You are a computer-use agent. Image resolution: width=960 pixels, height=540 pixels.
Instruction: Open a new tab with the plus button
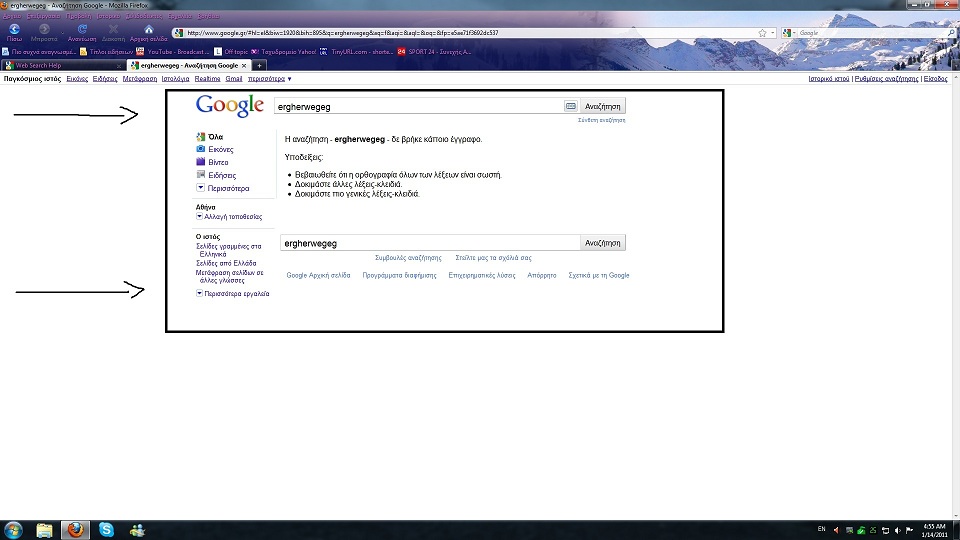(x=259, y=66)
